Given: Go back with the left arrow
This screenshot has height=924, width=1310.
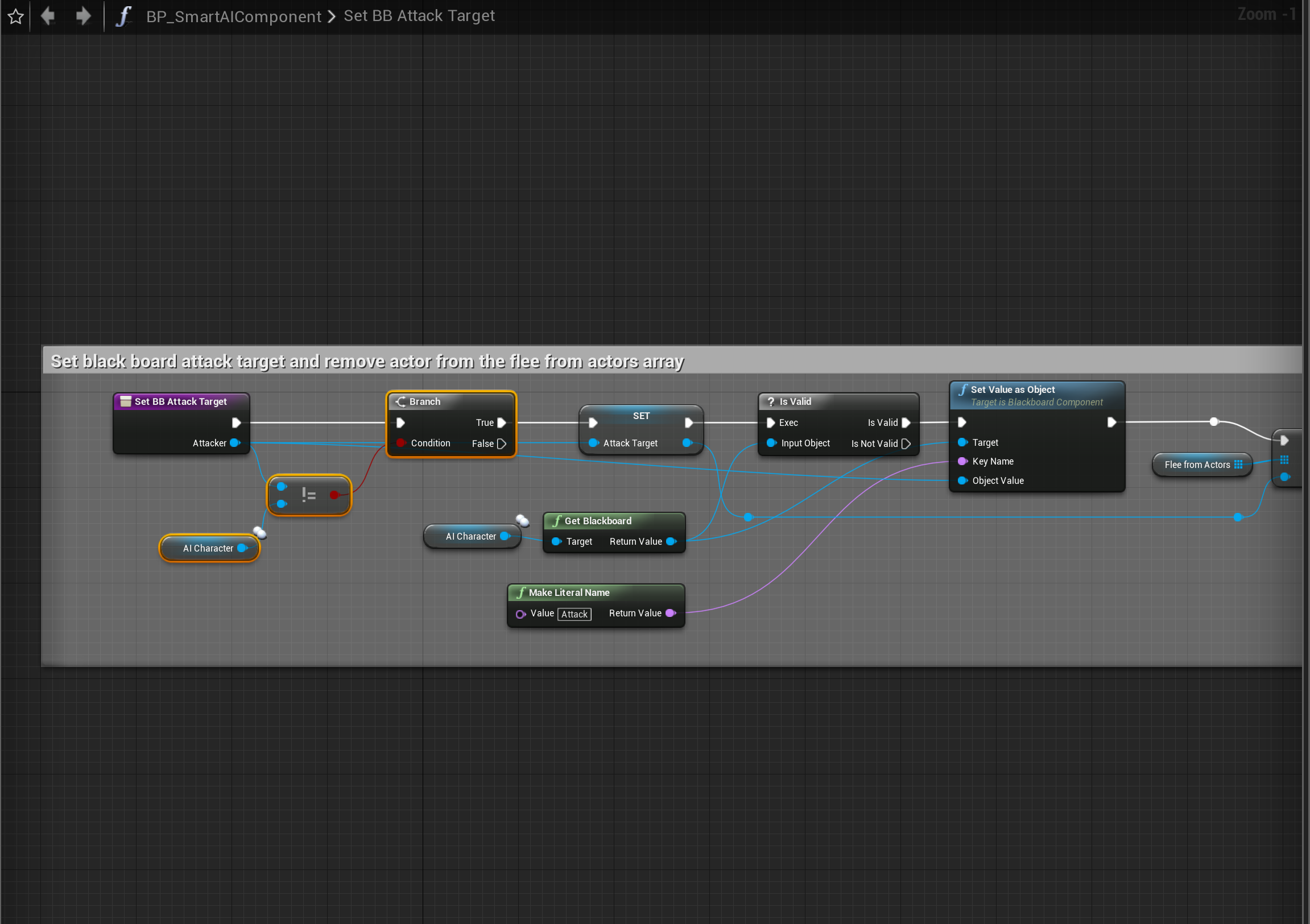Looking at the screenshot, I should point(48,15).
